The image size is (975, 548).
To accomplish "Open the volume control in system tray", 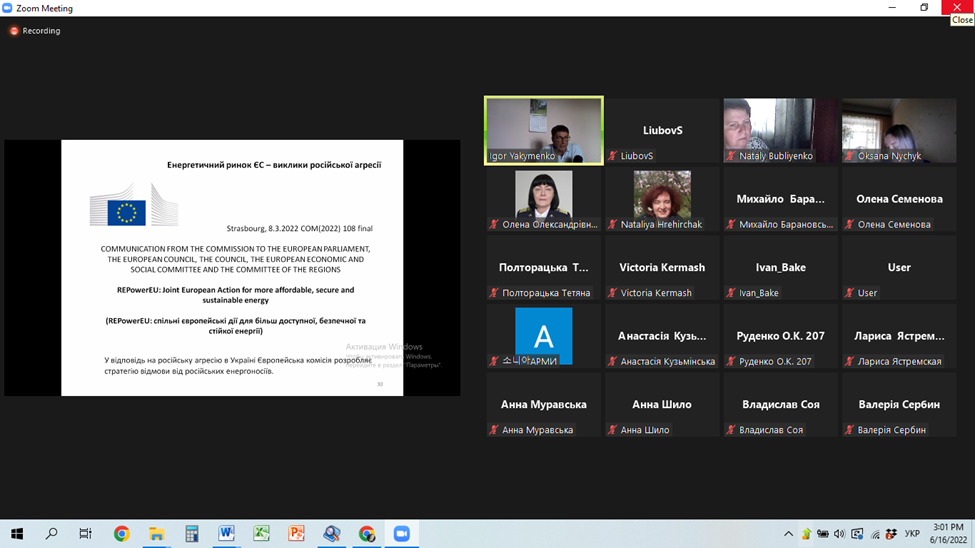I will (839, 534).
